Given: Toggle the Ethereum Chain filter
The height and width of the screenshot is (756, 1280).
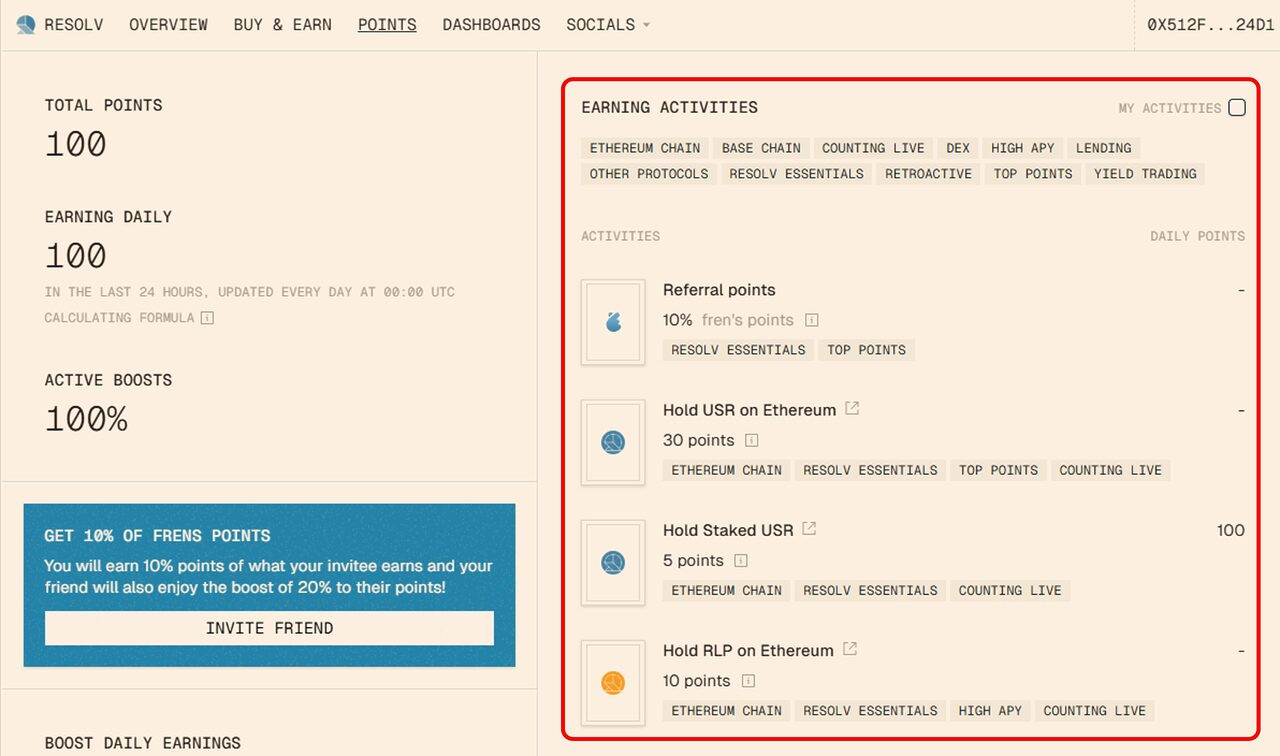Looking at the screenshot, I should tap(644, 147).
